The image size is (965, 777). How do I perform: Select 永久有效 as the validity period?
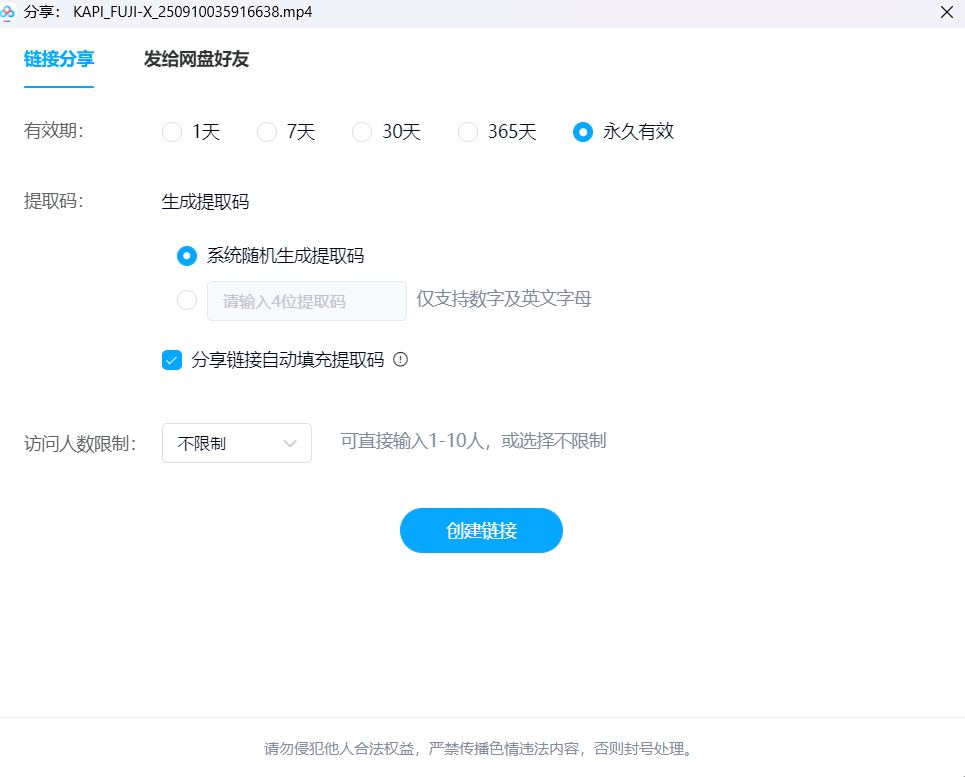pyautogui.click(x=583, y=132)
